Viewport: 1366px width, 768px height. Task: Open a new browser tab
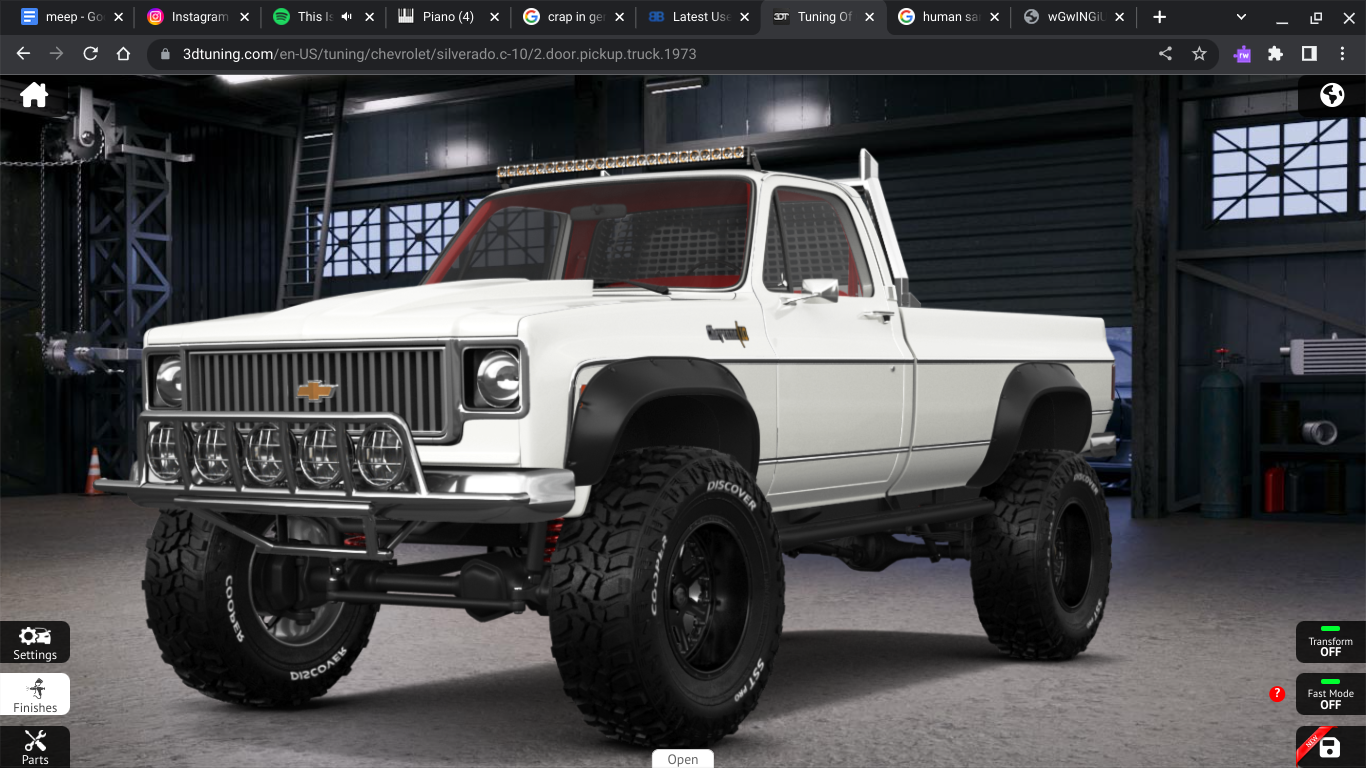(x=1159, y=17)
